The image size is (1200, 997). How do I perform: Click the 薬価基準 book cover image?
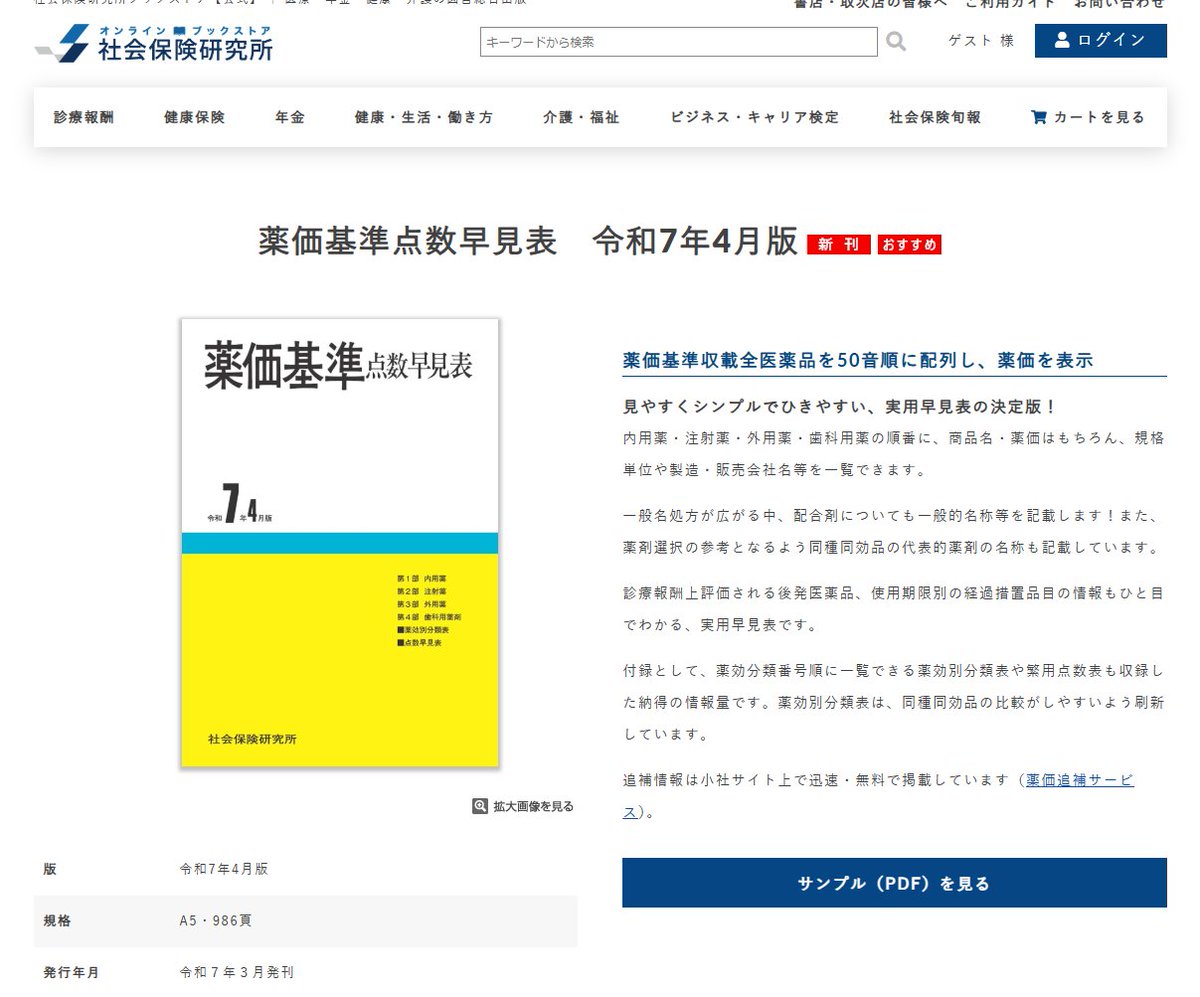pyautogui.click(x=340, y=543)
